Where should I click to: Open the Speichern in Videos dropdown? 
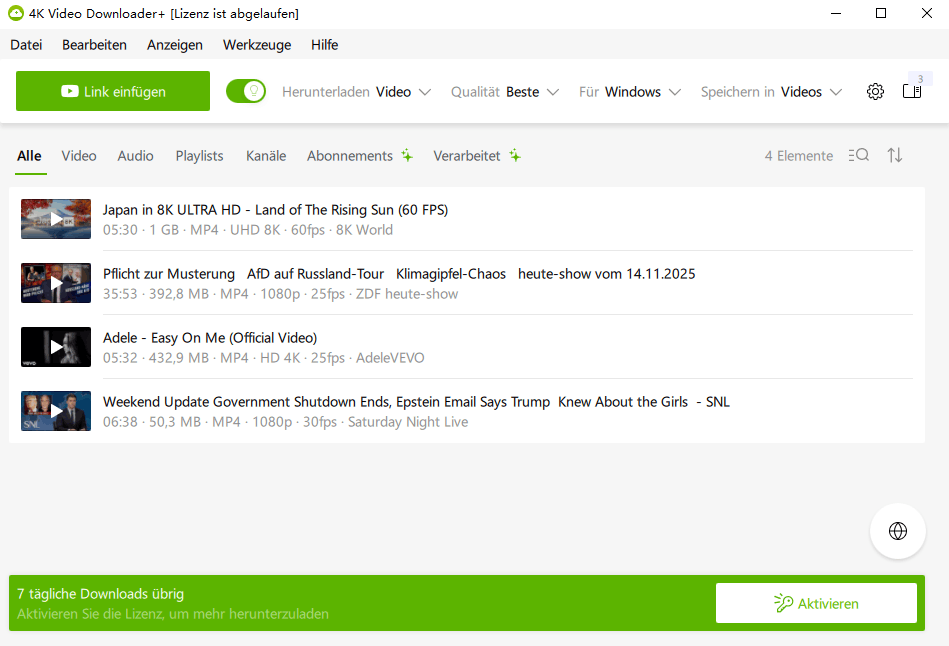[771, 91]
